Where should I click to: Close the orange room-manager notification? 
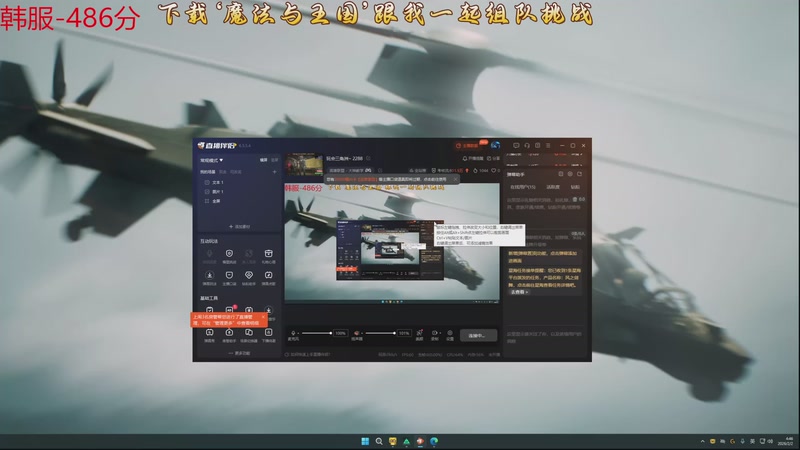(x=263, y=317)
